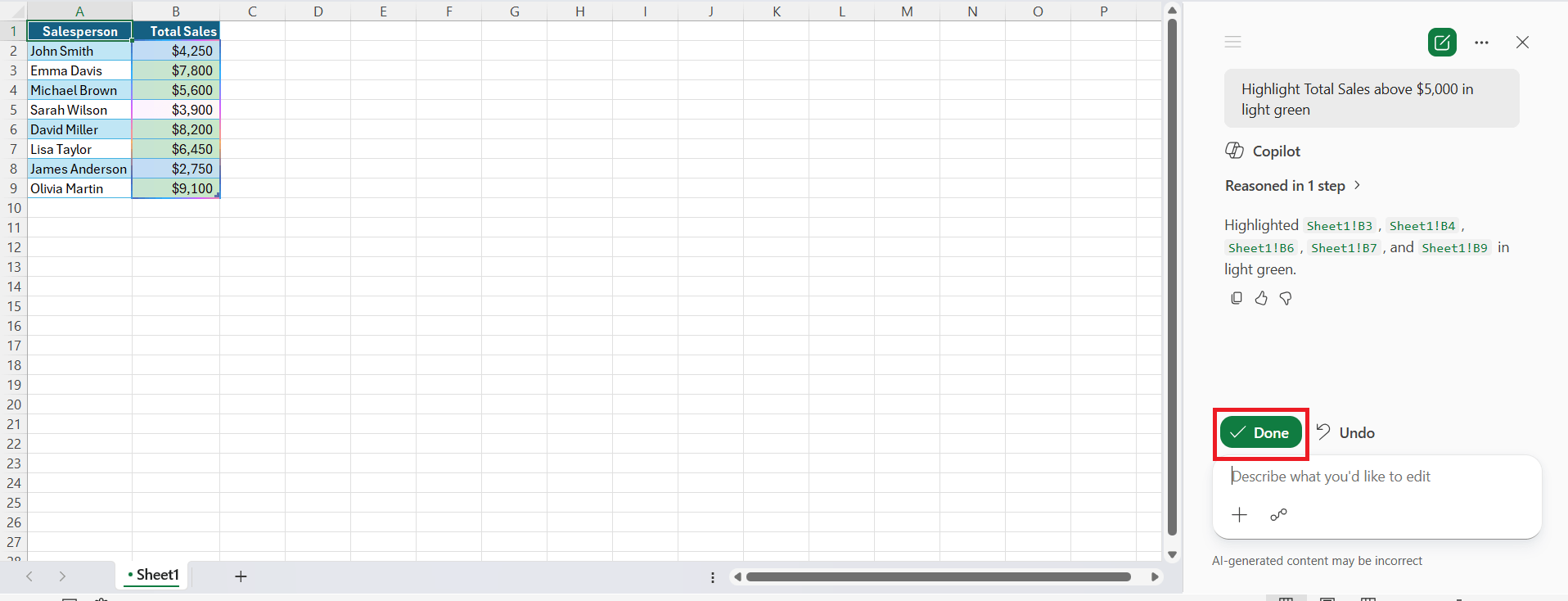Open the Copilot pane more options ellipsis
The image size is (1568, 601).
point(1482,43)
